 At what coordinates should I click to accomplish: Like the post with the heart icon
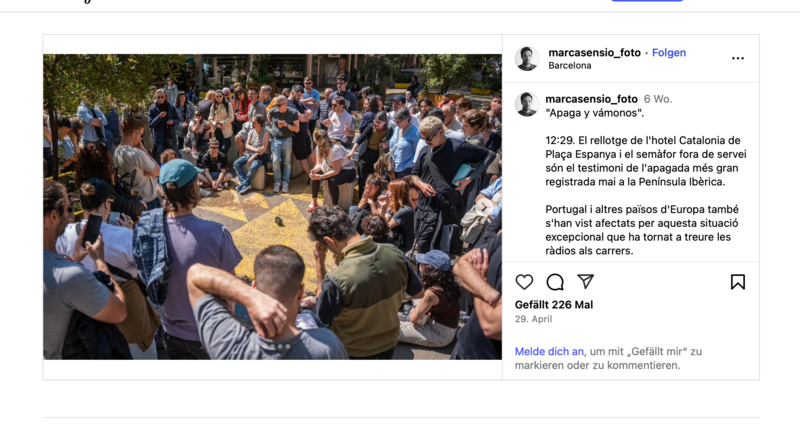tap(524, 282)
